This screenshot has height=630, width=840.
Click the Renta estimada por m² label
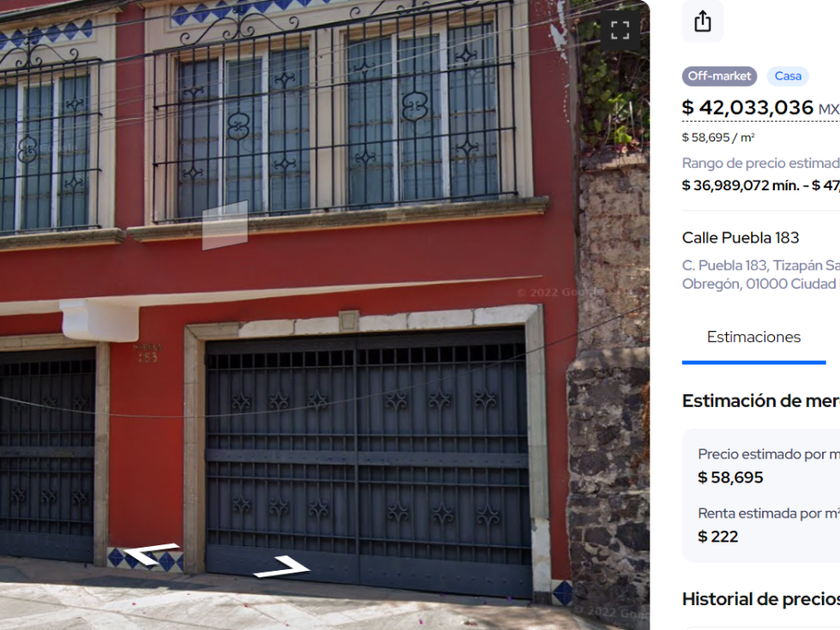[x=769, y=513]
